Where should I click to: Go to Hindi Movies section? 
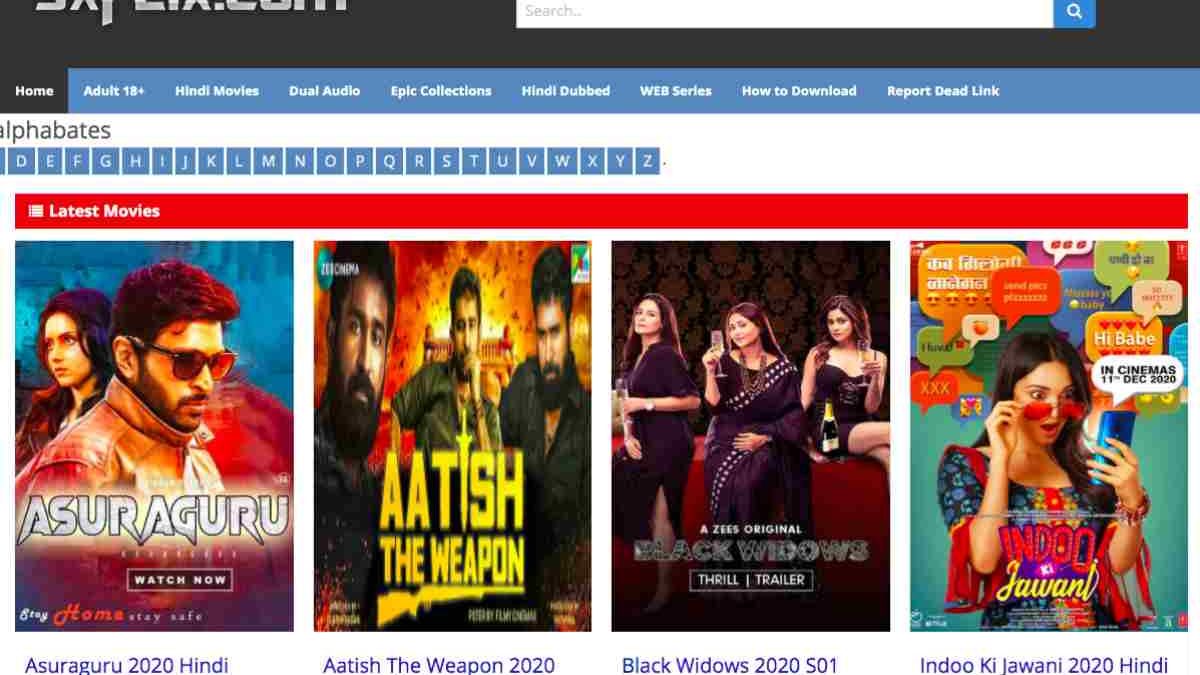pyautogui.click(x=217, y=91)
